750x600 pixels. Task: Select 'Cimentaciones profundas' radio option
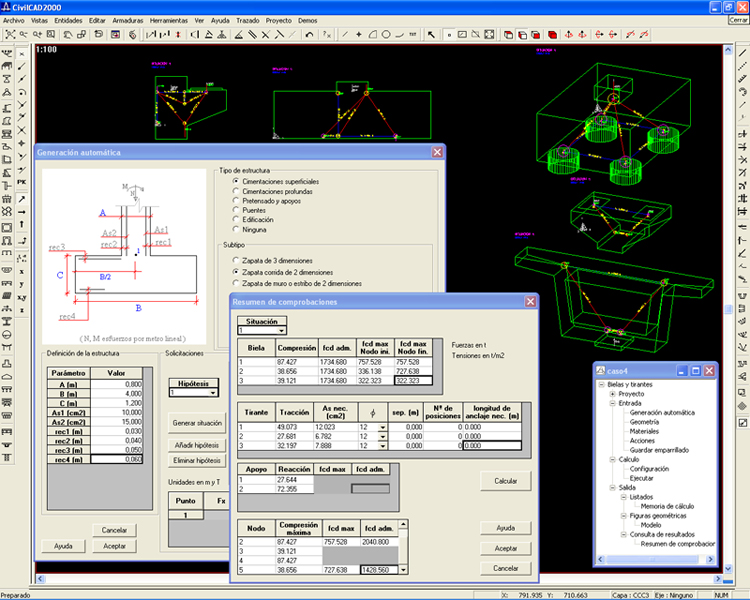[x=234, y=190]
